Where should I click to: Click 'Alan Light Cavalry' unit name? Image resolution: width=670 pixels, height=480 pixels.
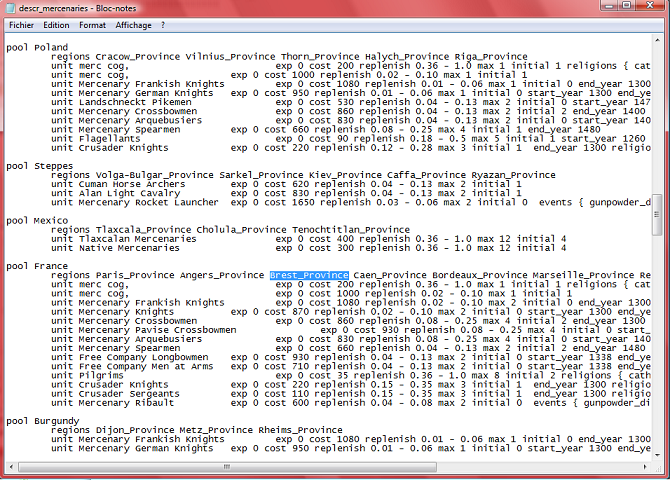coord(129,193)
